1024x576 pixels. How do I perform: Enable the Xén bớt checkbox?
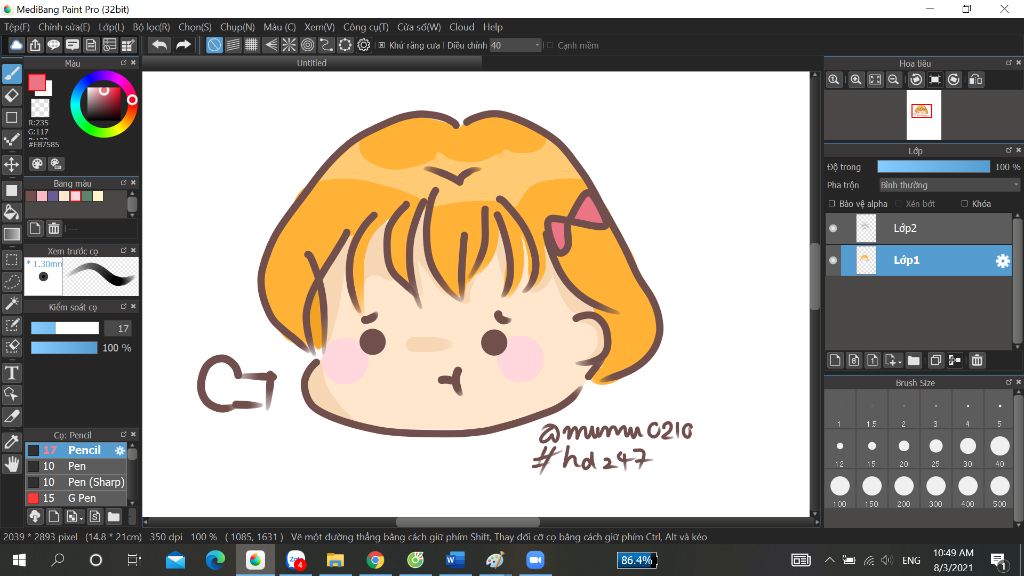(899, 204)
